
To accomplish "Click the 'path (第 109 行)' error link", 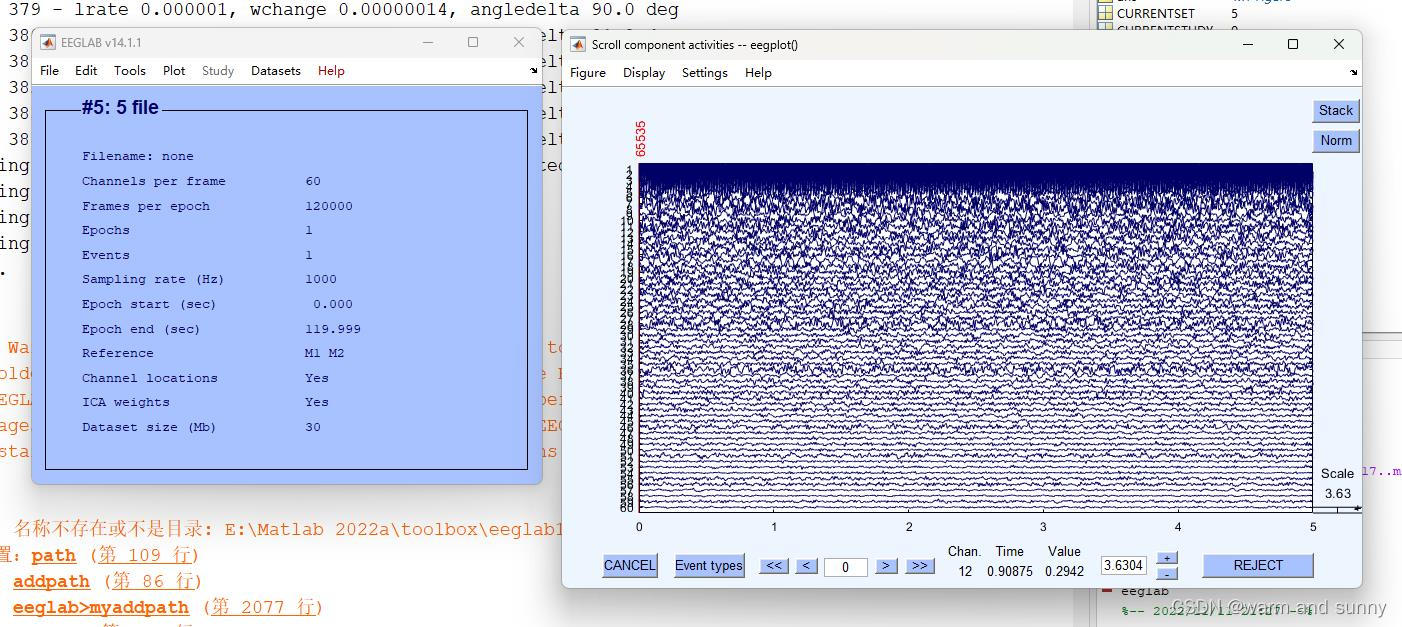I will point(115,555).
